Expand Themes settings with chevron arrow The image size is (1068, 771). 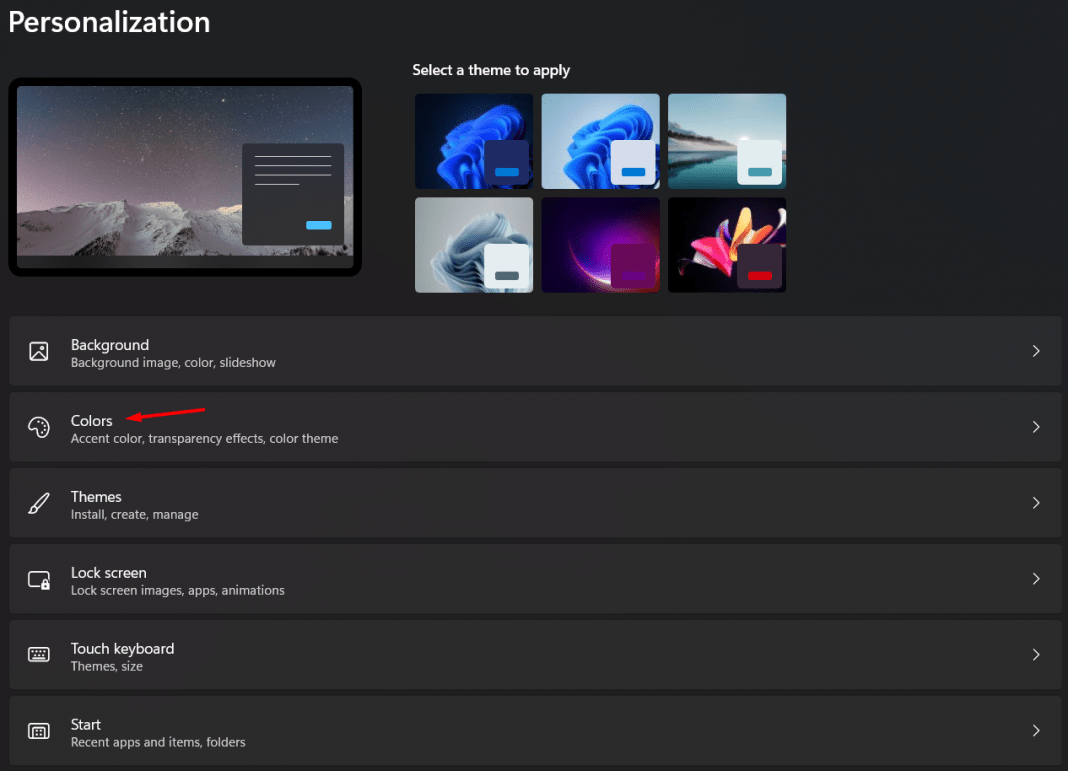(x=1036, y=503)
